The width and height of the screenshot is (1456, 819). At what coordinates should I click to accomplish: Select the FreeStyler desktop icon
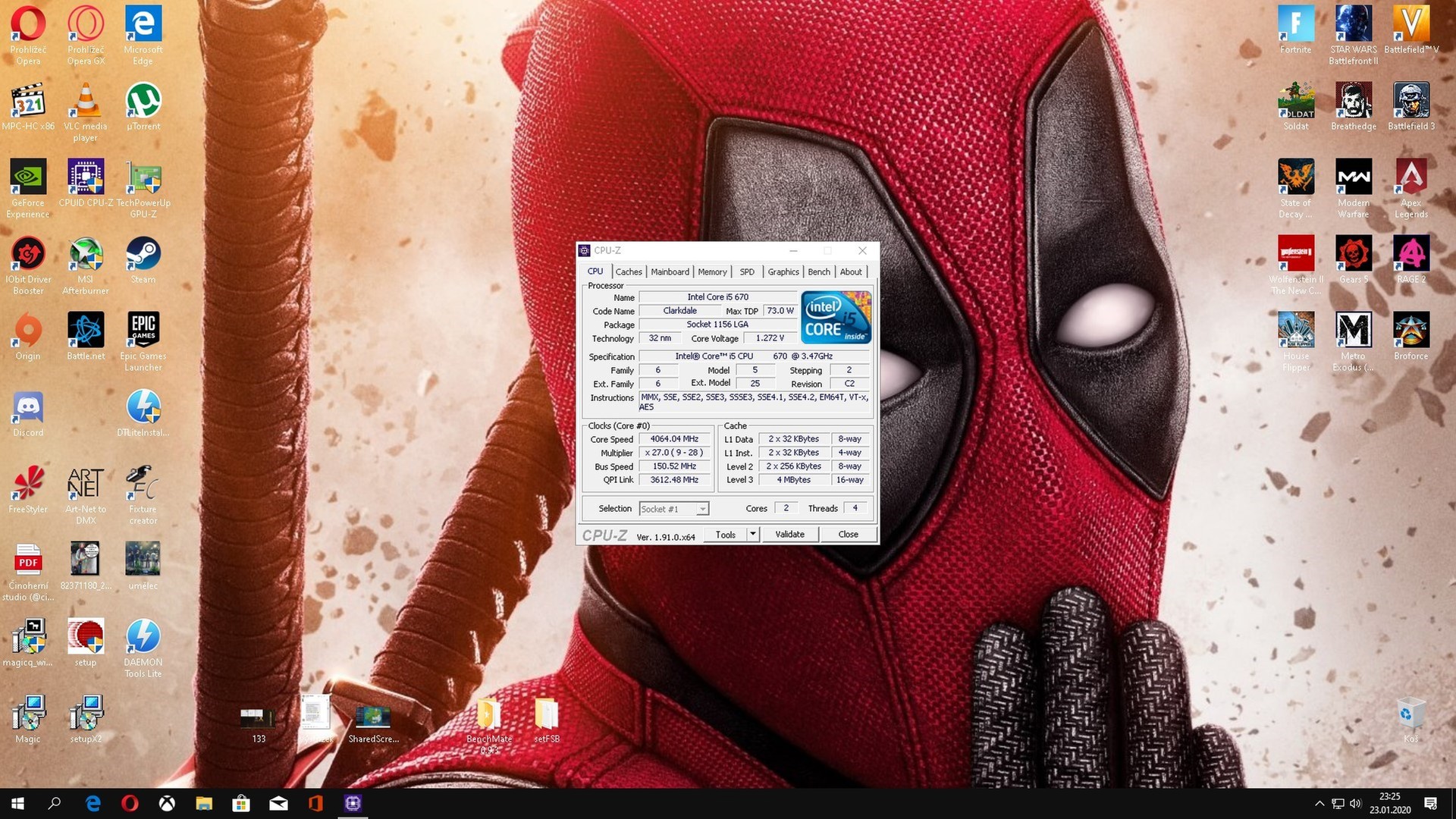click(28, 490)
